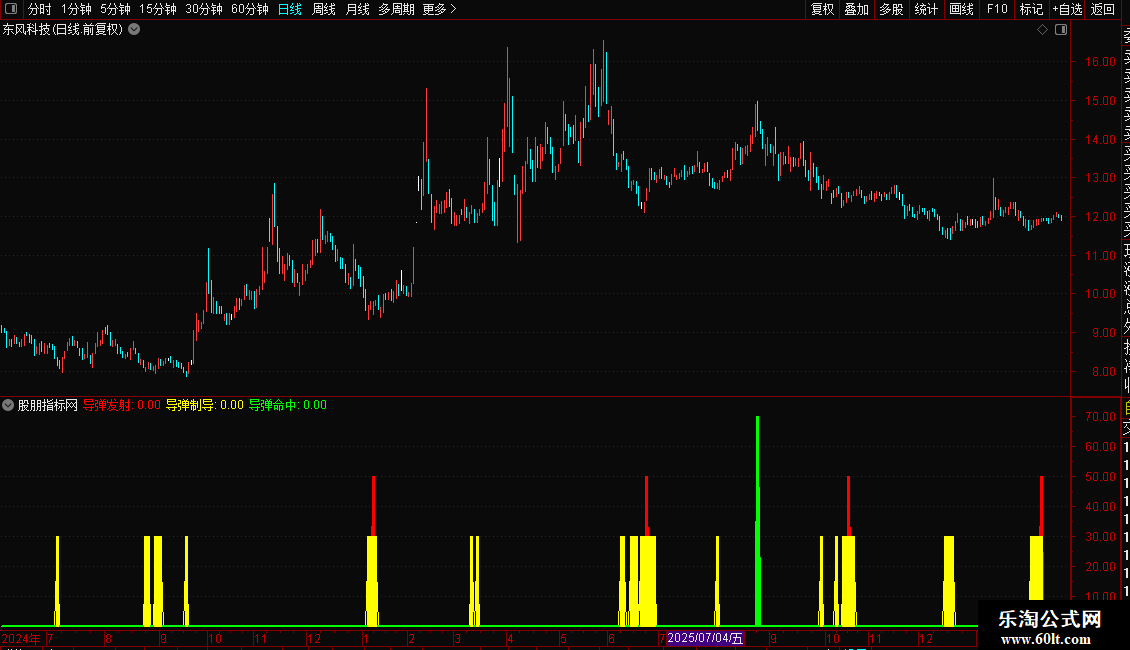Click the 叠加 overlay button
1130x650 pixels.
point(857,9)
